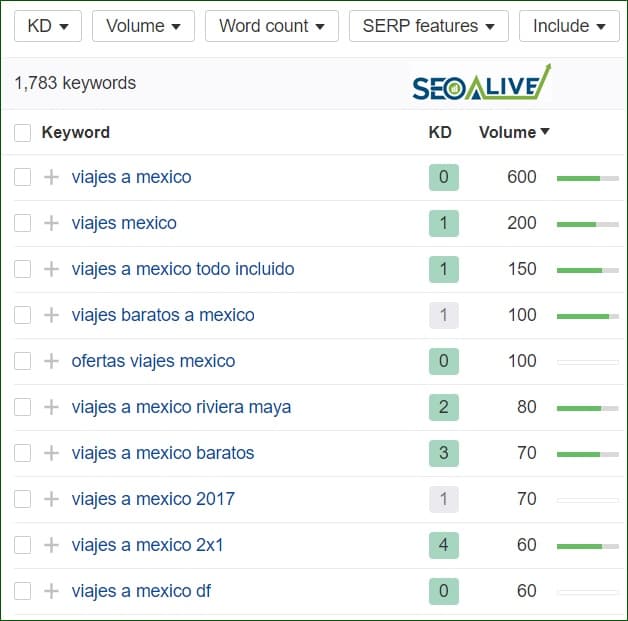Image resolution: width=628 pixels, height=621 pixels.
Task: Plus icon beside 'viajes baratos a mexico'
Action: pyautogui.click(x=51, y=315)
